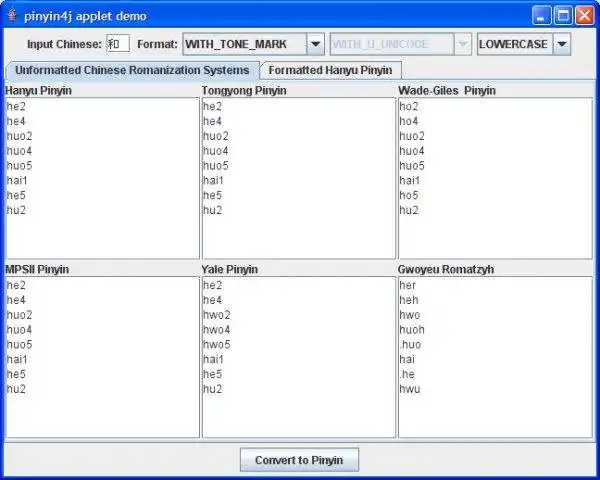Click huo5 in the Tongyong Pinyin box
The image size is (600, 480).
(216, 166)
